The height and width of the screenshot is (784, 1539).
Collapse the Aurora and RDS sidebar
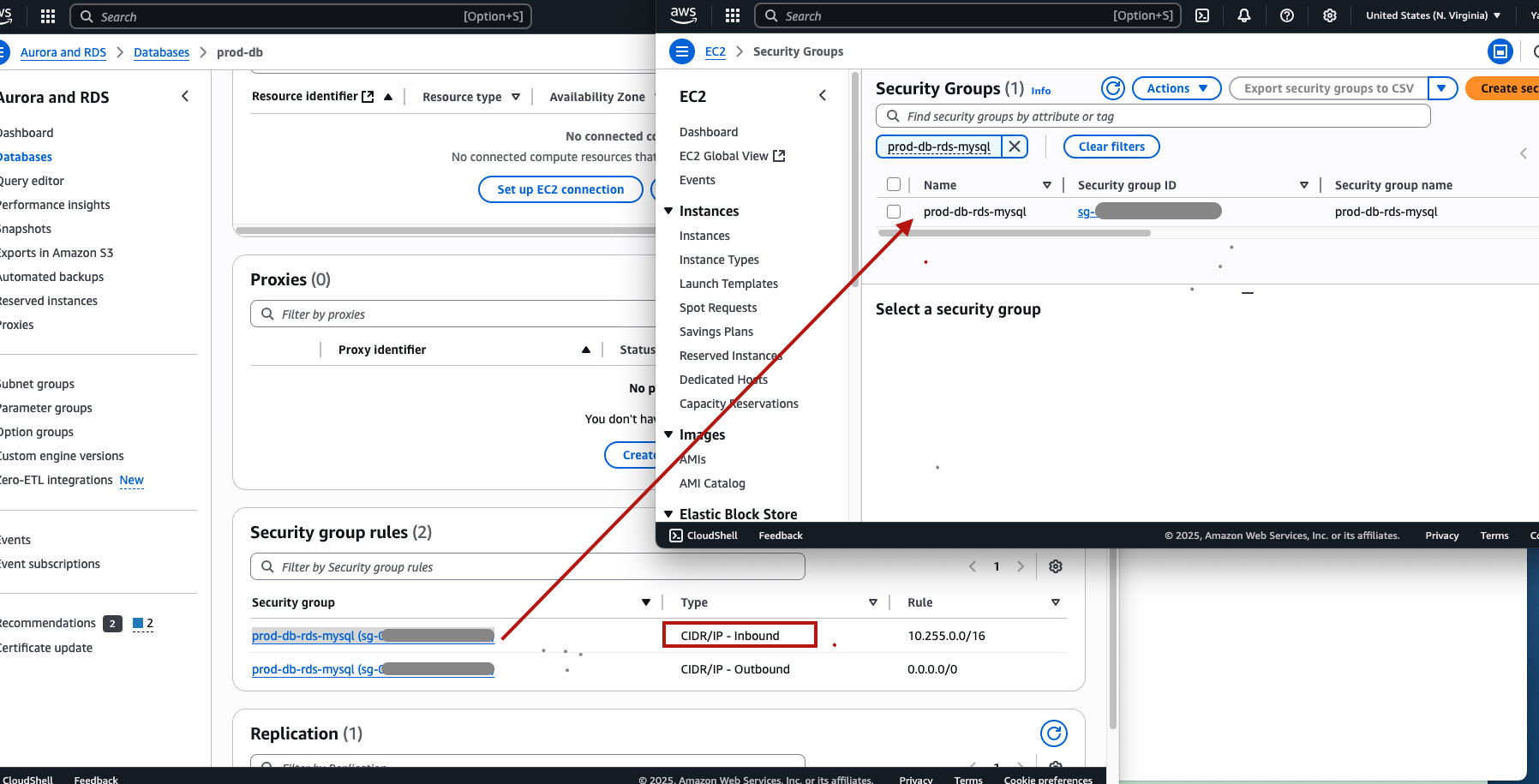[x=185, y=96]
